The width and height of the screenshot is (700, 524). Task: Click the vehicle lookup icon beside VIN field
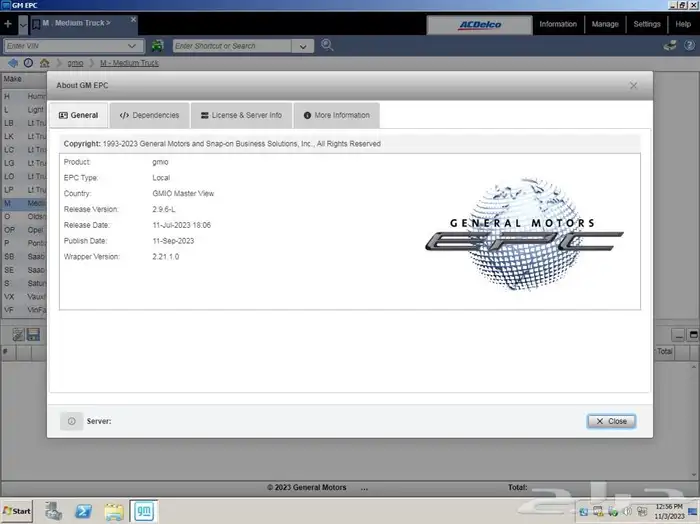coord(158,46)
